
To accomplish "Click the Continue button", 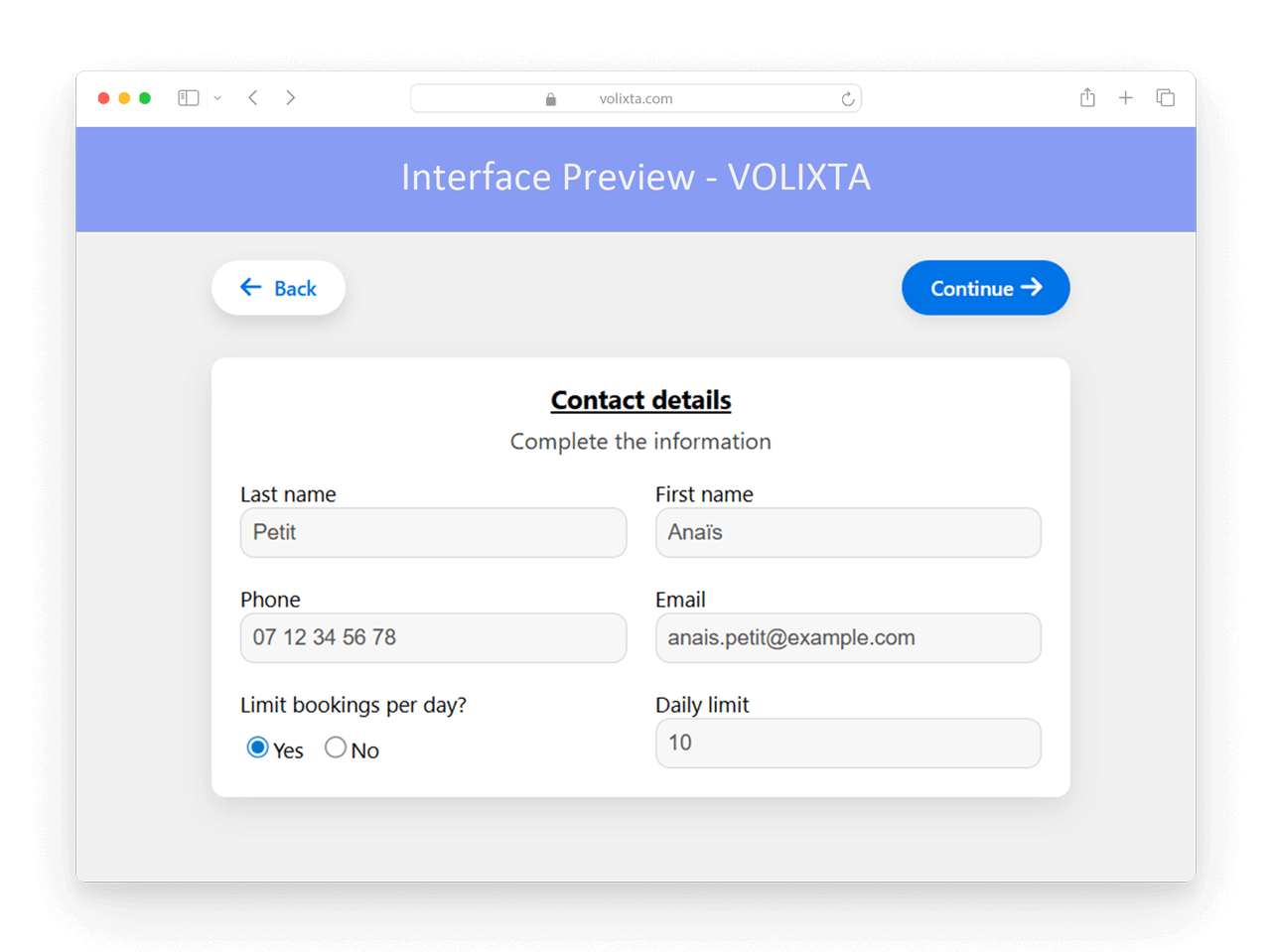I will pos(986,288).
